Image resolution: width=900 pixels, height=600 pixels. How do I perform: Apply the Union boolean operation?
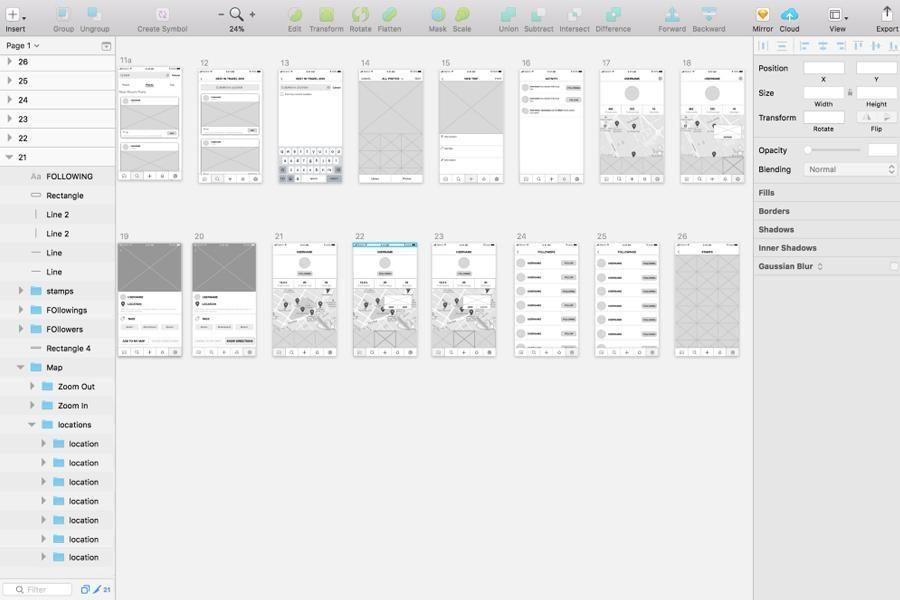pos(508,15)
